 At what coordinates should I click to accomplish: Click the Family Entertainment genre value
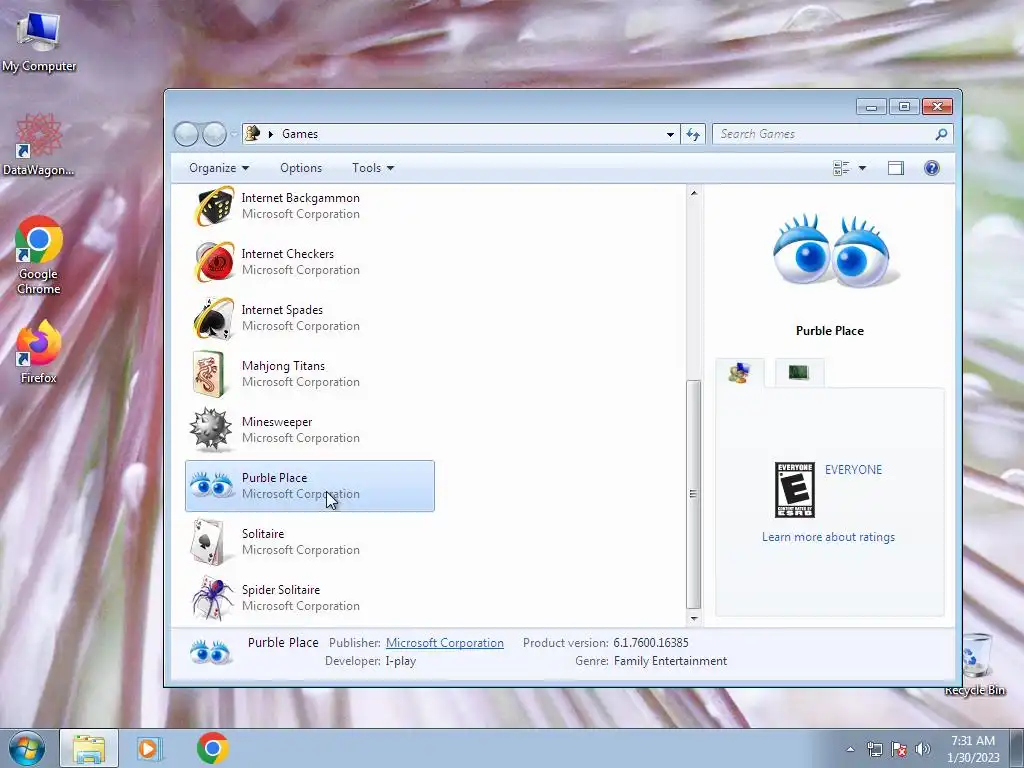(670, 661)
